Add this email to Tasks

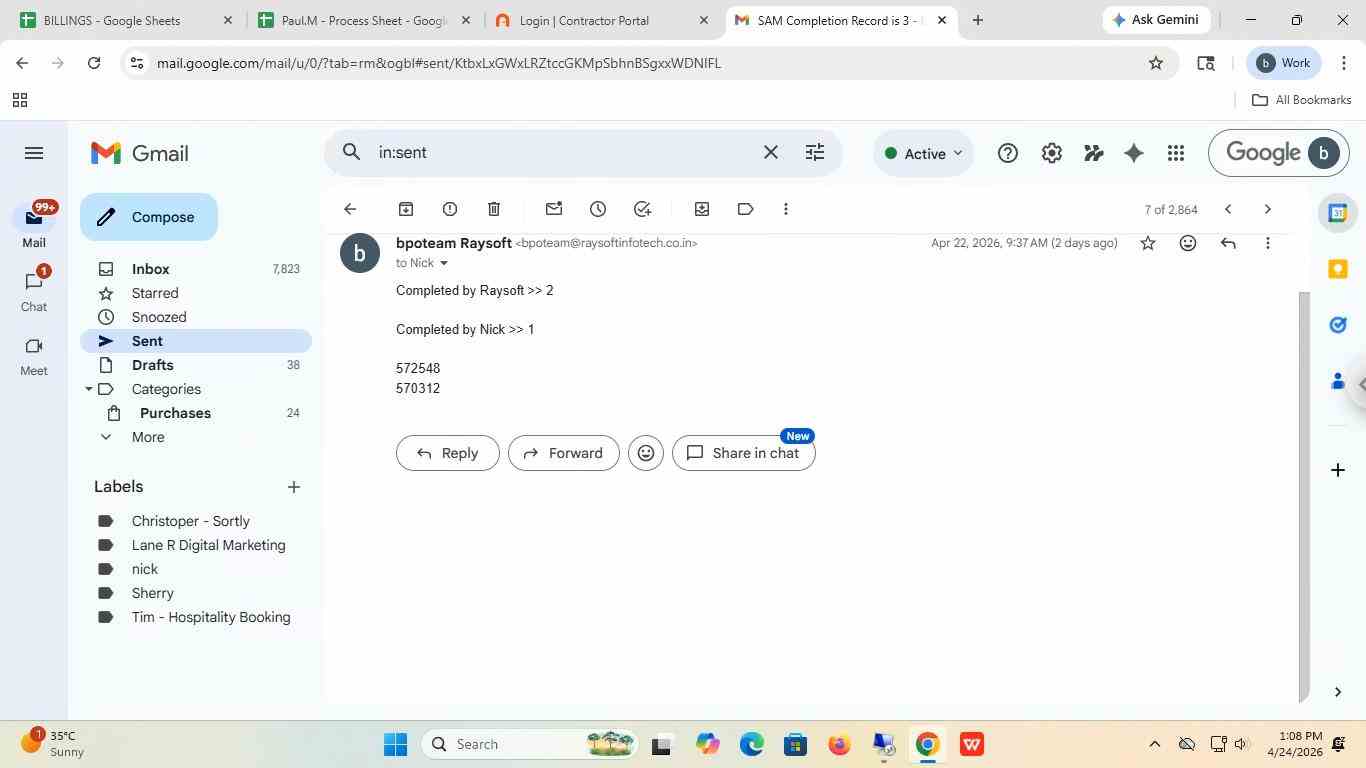click(642, 209)
